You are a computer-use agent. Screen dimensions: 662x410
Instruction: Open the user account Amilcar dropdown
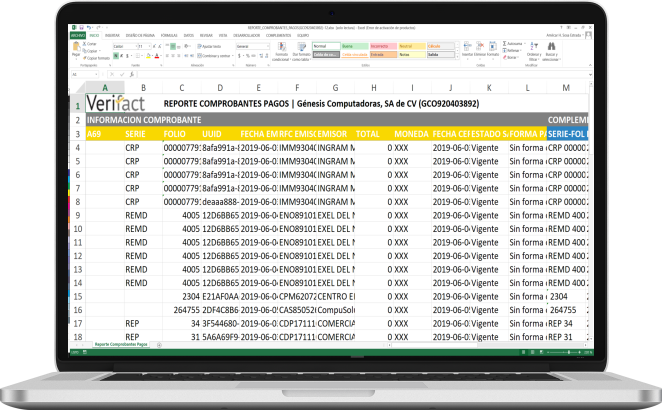[x=566, y=35]
